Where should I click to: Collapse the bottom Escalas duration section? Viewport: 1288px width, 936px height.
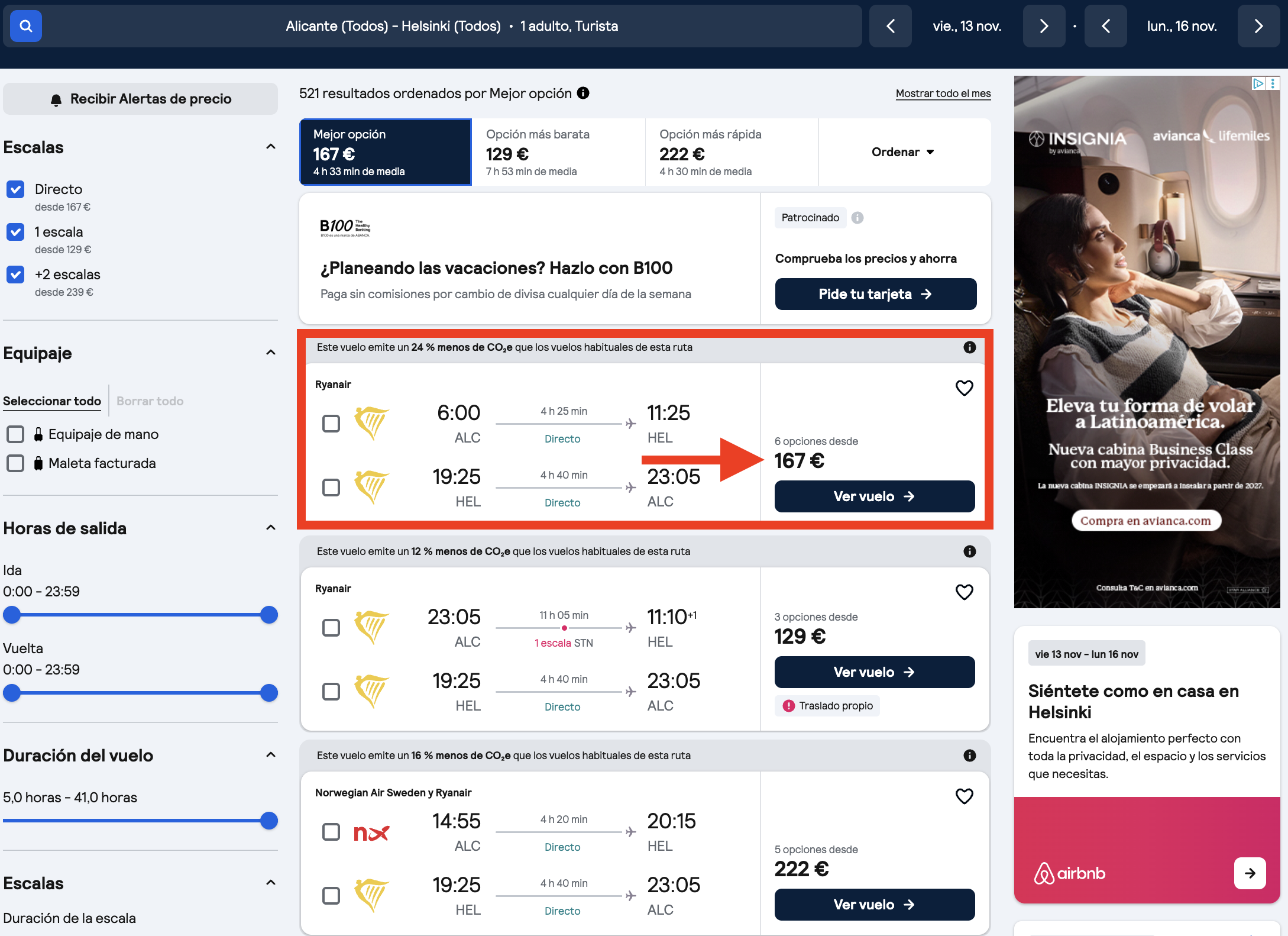pos(271,883)
